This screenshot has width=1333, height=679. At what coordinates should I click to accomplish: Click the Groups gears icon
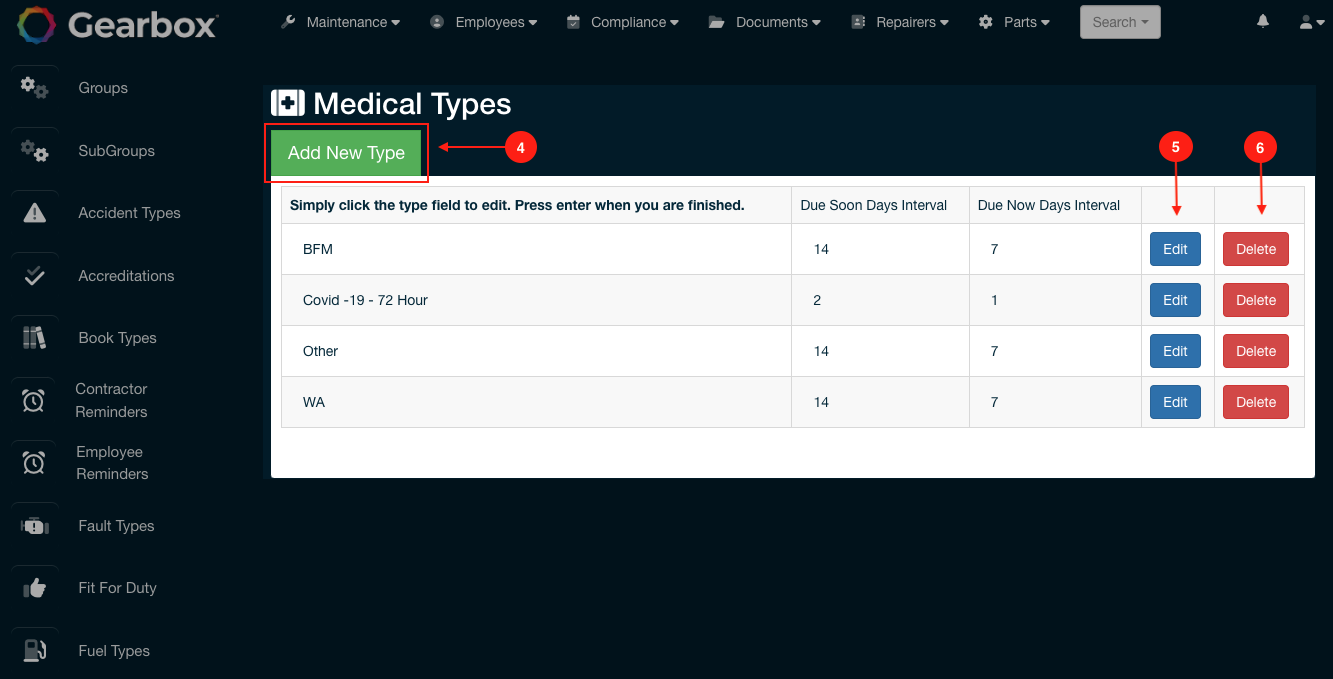pyautogui.click(x=34, y=88)
